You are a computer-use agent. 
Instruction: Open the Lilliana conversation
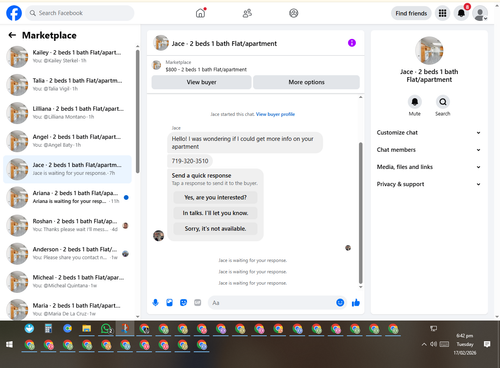67,113
